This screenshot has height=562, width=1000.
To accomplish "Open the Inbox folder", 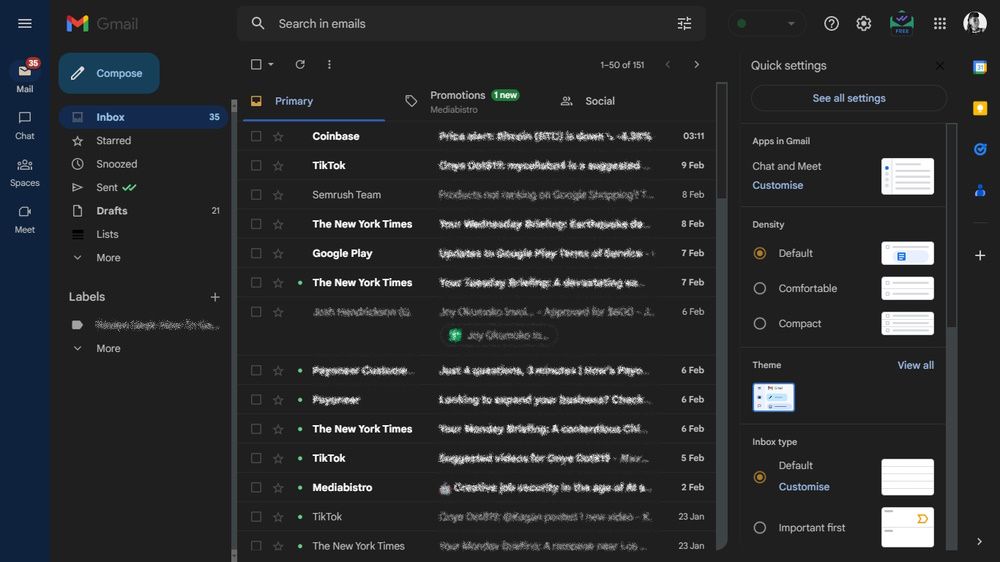I will (x=143, y=117).
